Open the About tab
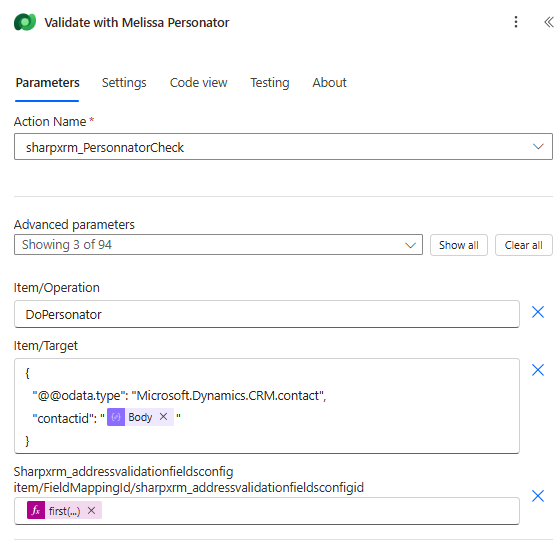This screenshot has width=554, height=555. coord(329,83)
